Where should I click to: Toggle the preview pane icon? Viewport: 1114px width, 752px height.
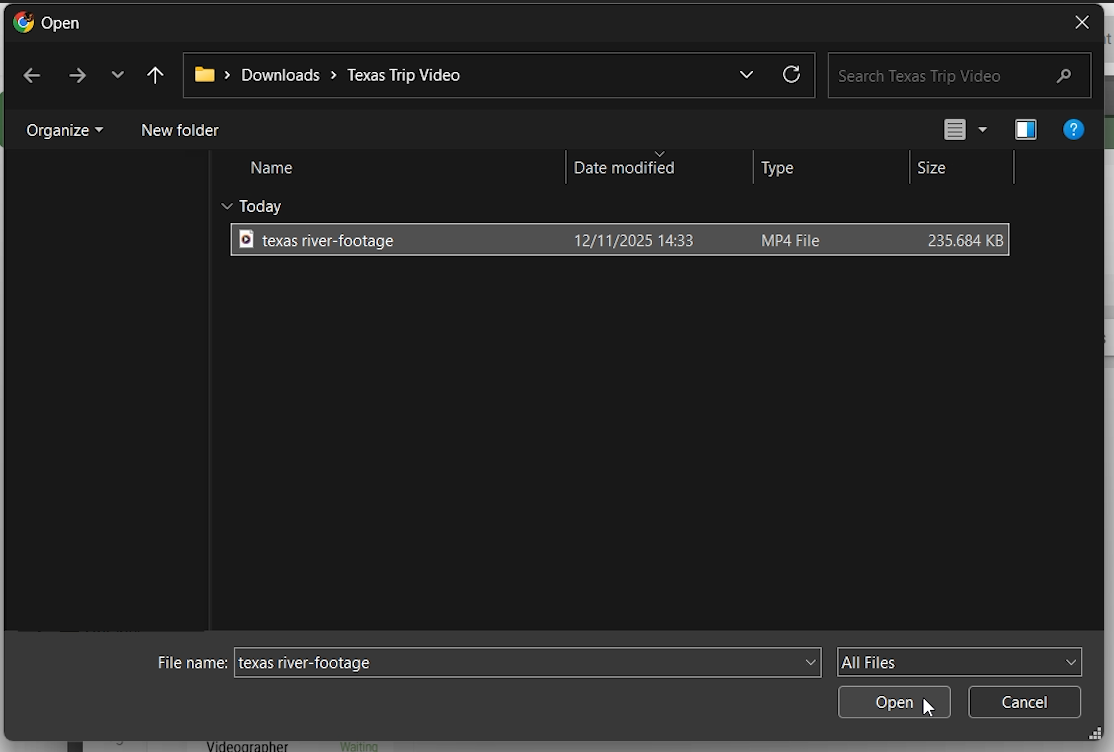1025,130
